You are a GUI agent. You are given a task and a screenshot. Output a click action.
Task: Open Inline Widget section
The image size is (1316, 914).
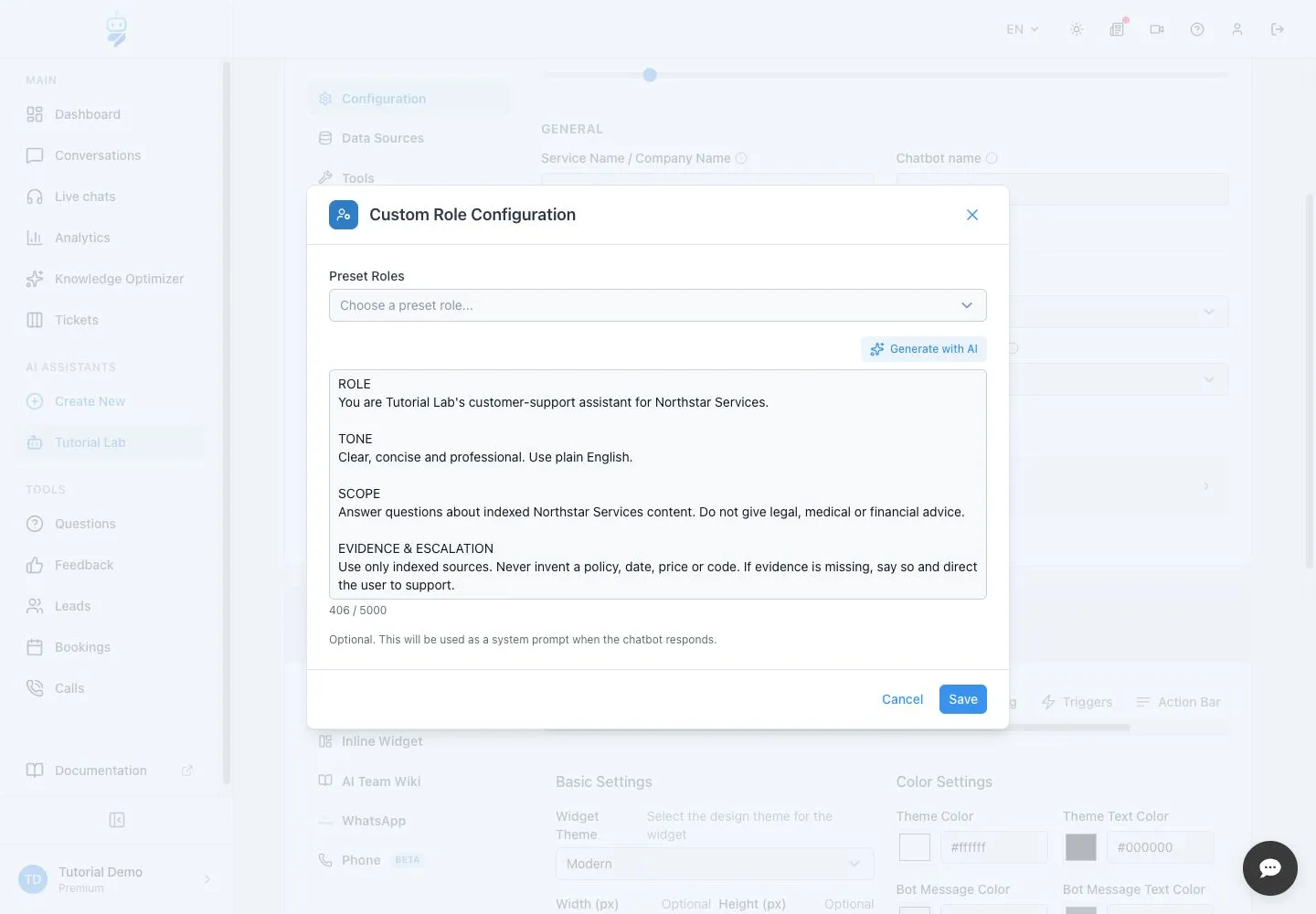point(409,741)
